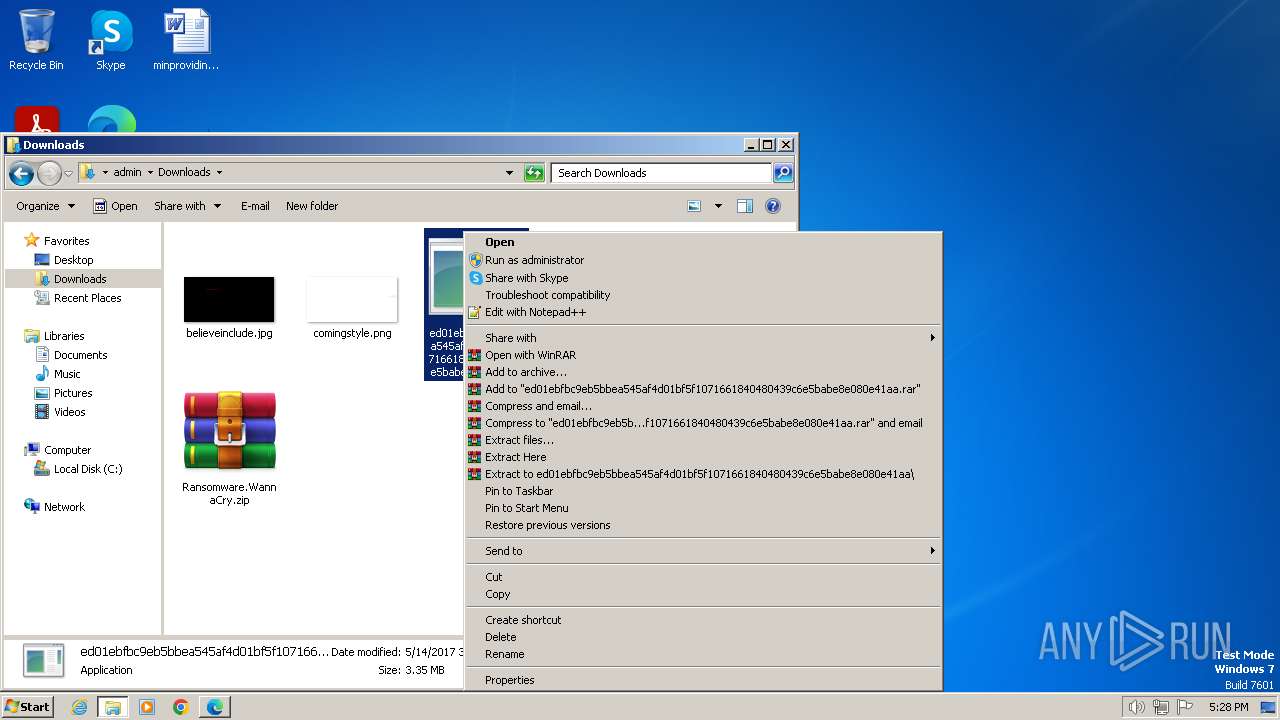
Task: Choose Troubleshoot compatibility
Action: click(x=704, y=295)
